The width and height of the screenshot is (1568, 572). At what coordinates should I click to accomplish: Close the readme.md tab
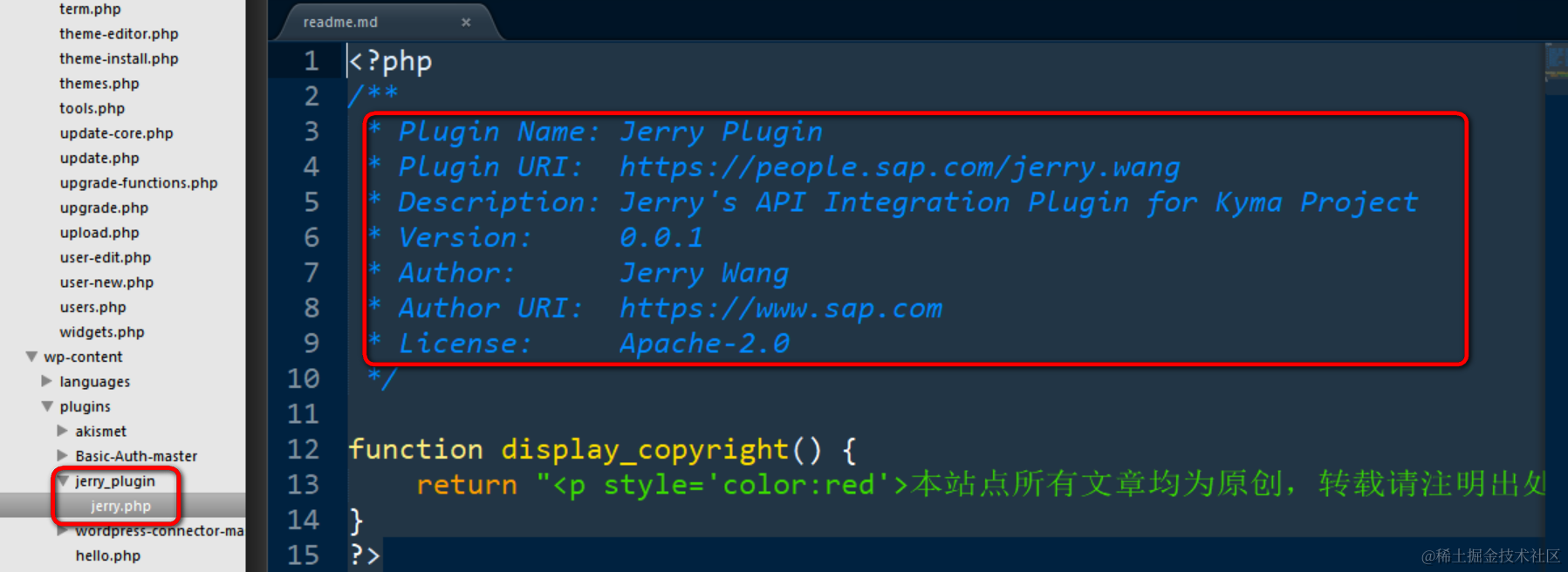click(466, 22)
